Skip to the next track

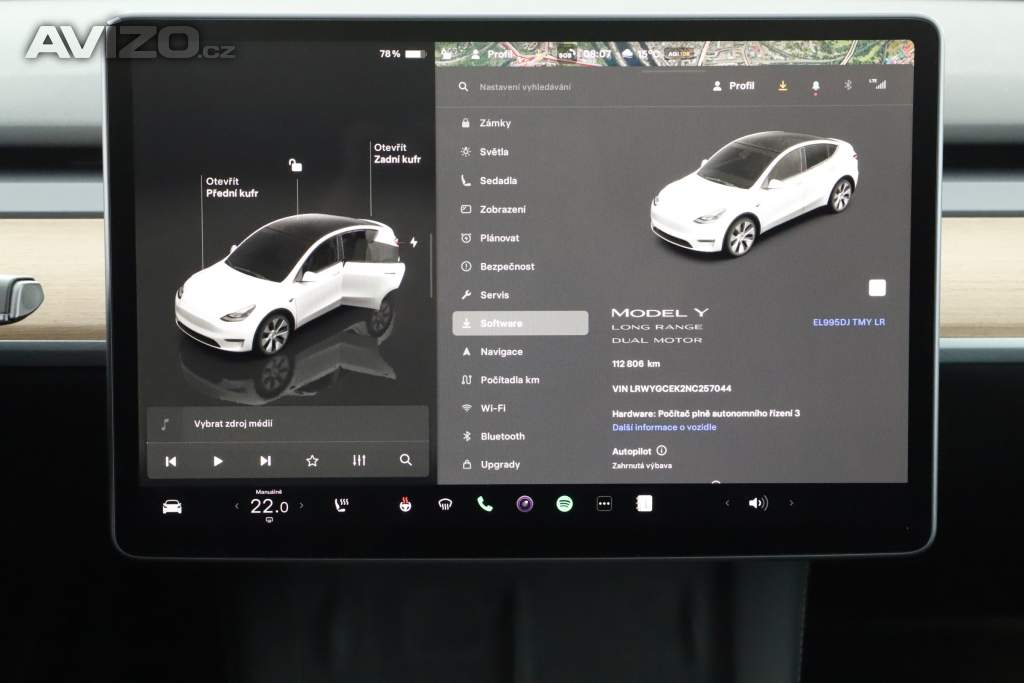[265, 461]
